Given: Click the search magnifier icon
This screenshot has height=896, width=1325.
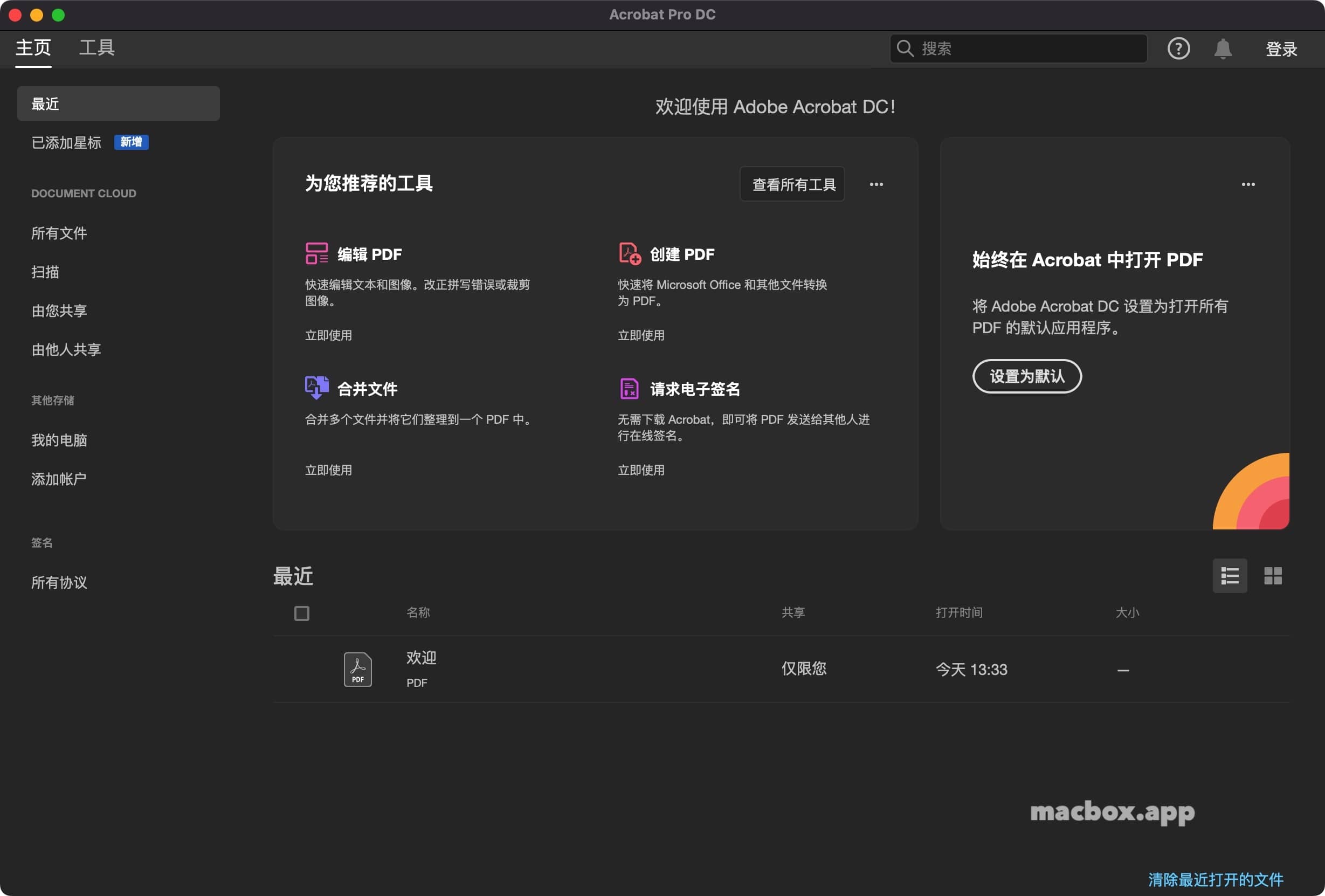Looking at the screenshot, I should point(905,49).
